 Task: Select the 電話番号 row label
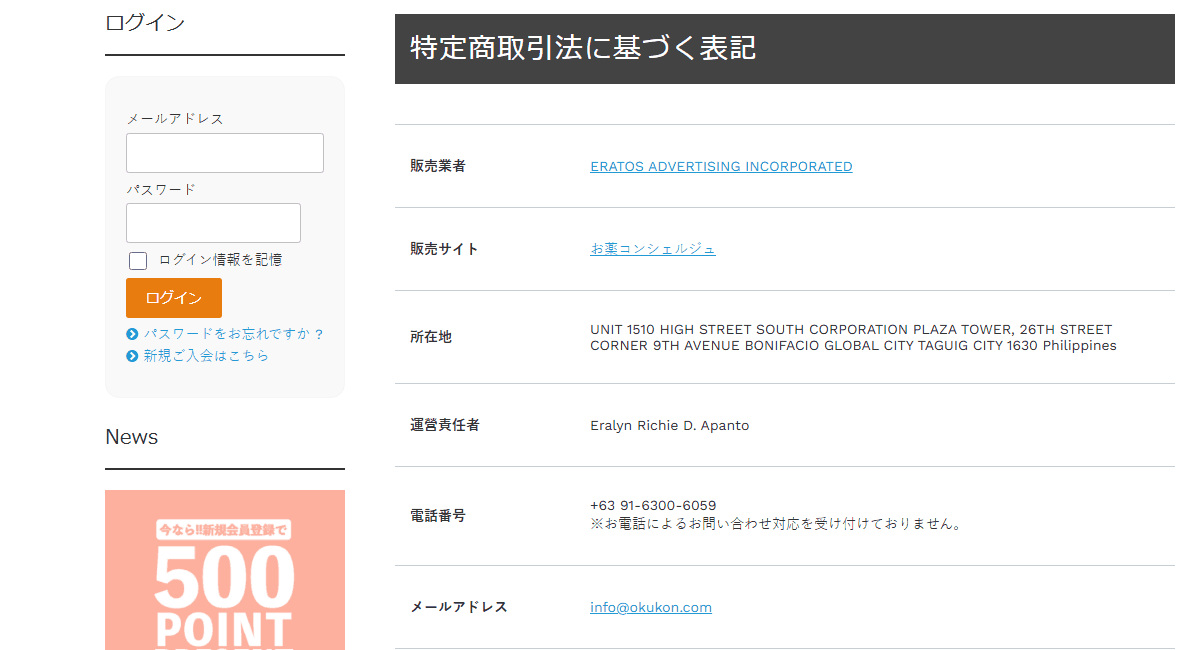pyautogui.click(x=438, y=515)
